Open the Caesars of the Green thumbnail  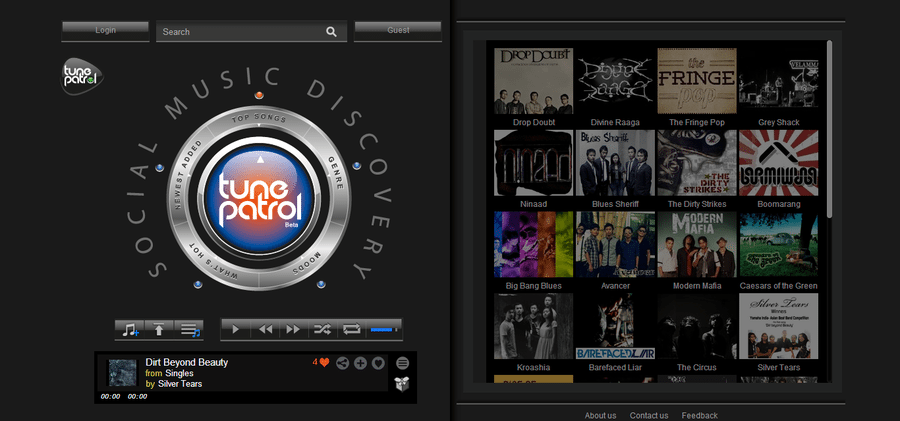[x=778, y=244]
